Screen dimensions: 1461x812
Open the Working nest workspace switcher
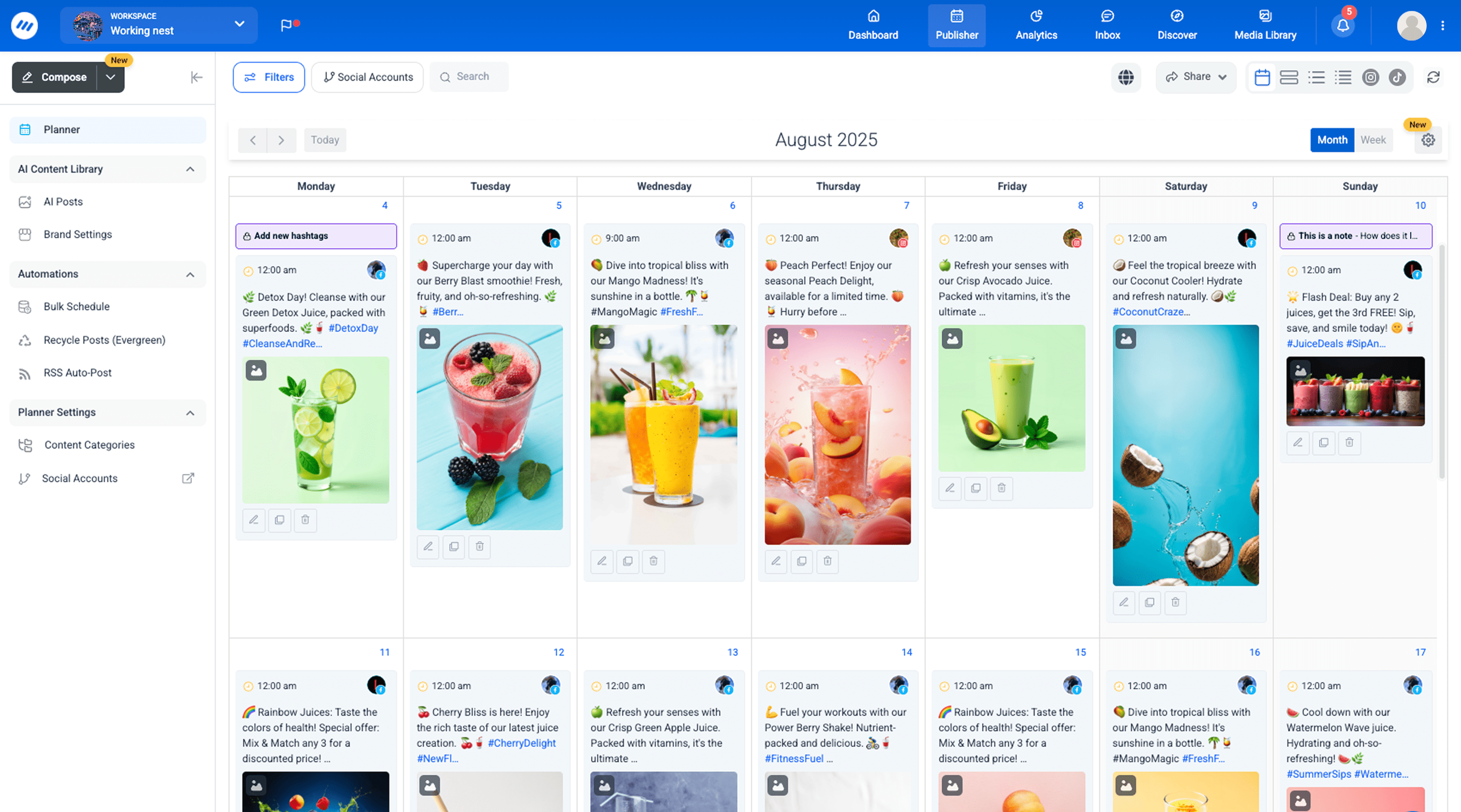tap(159, 25)
